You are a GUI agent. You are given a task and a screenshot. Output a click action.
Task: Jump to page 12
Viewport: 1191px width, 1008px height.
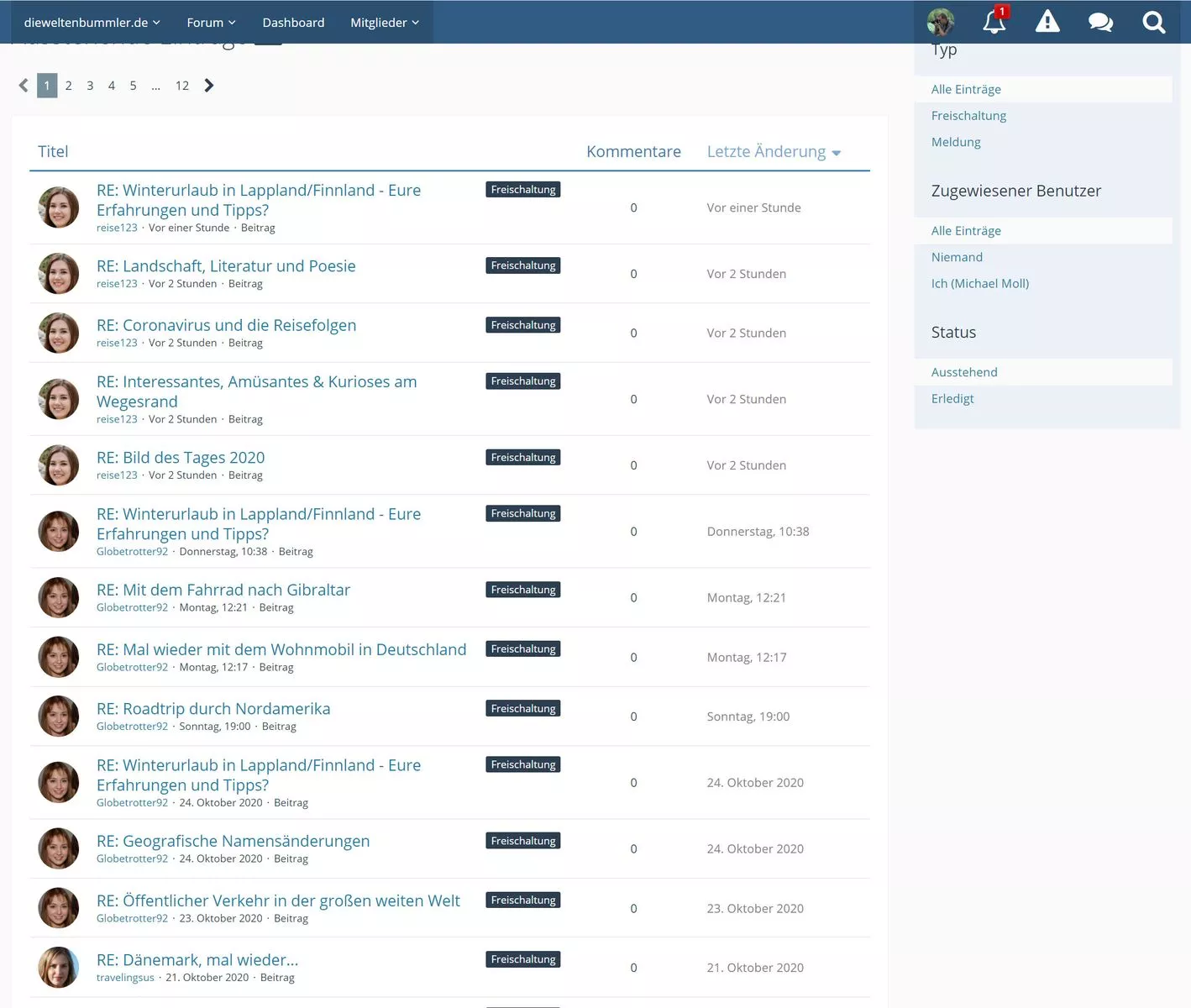tap(182, 86)
